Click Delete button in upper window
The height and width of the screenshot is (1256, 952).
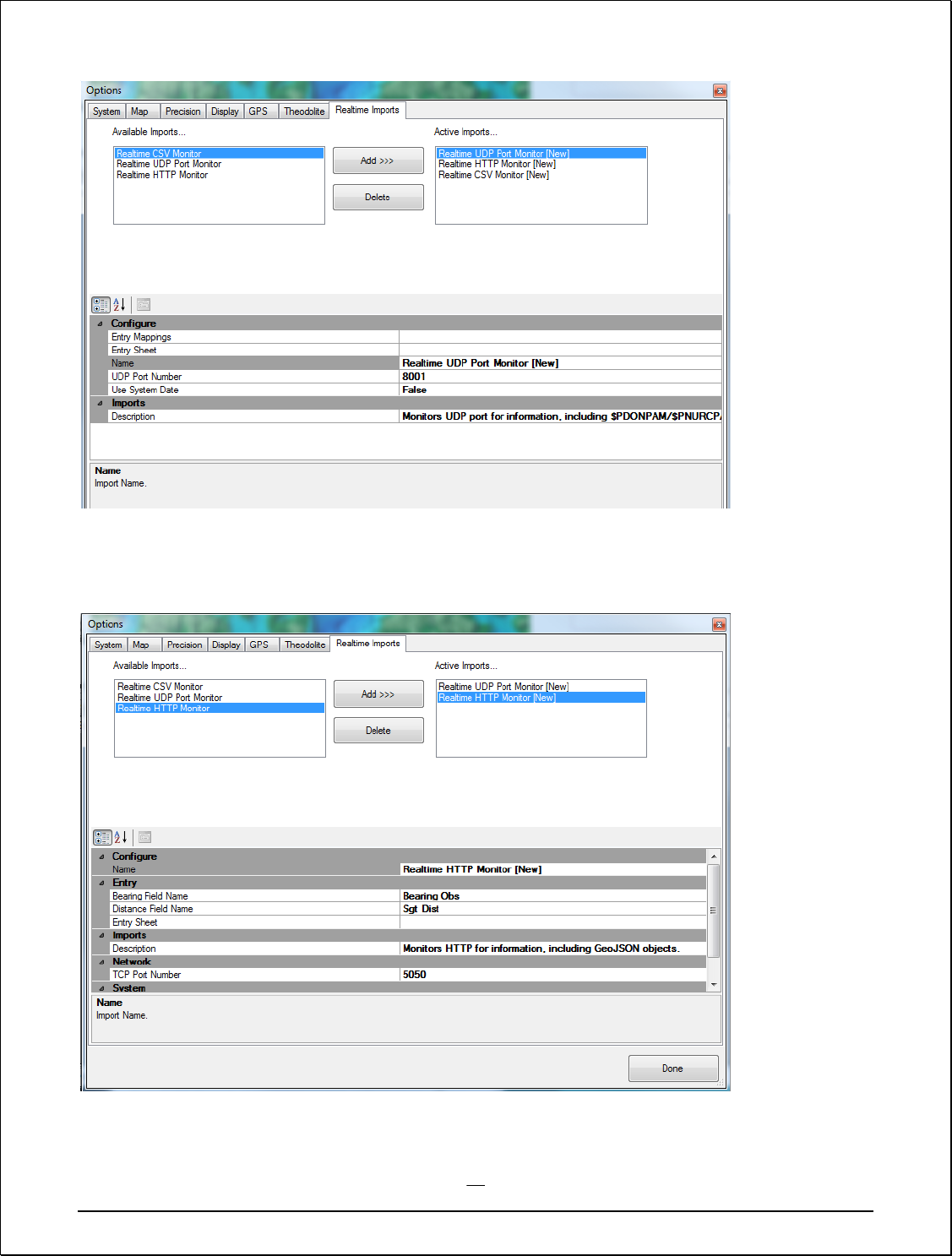coord(378,197)
